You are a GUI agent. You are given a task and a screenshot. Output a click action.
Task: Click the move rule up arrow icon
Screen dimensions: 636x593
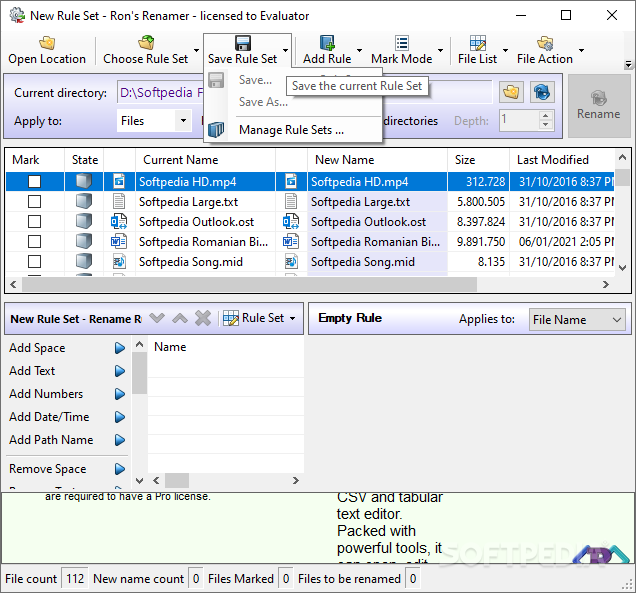pos(180,318)
